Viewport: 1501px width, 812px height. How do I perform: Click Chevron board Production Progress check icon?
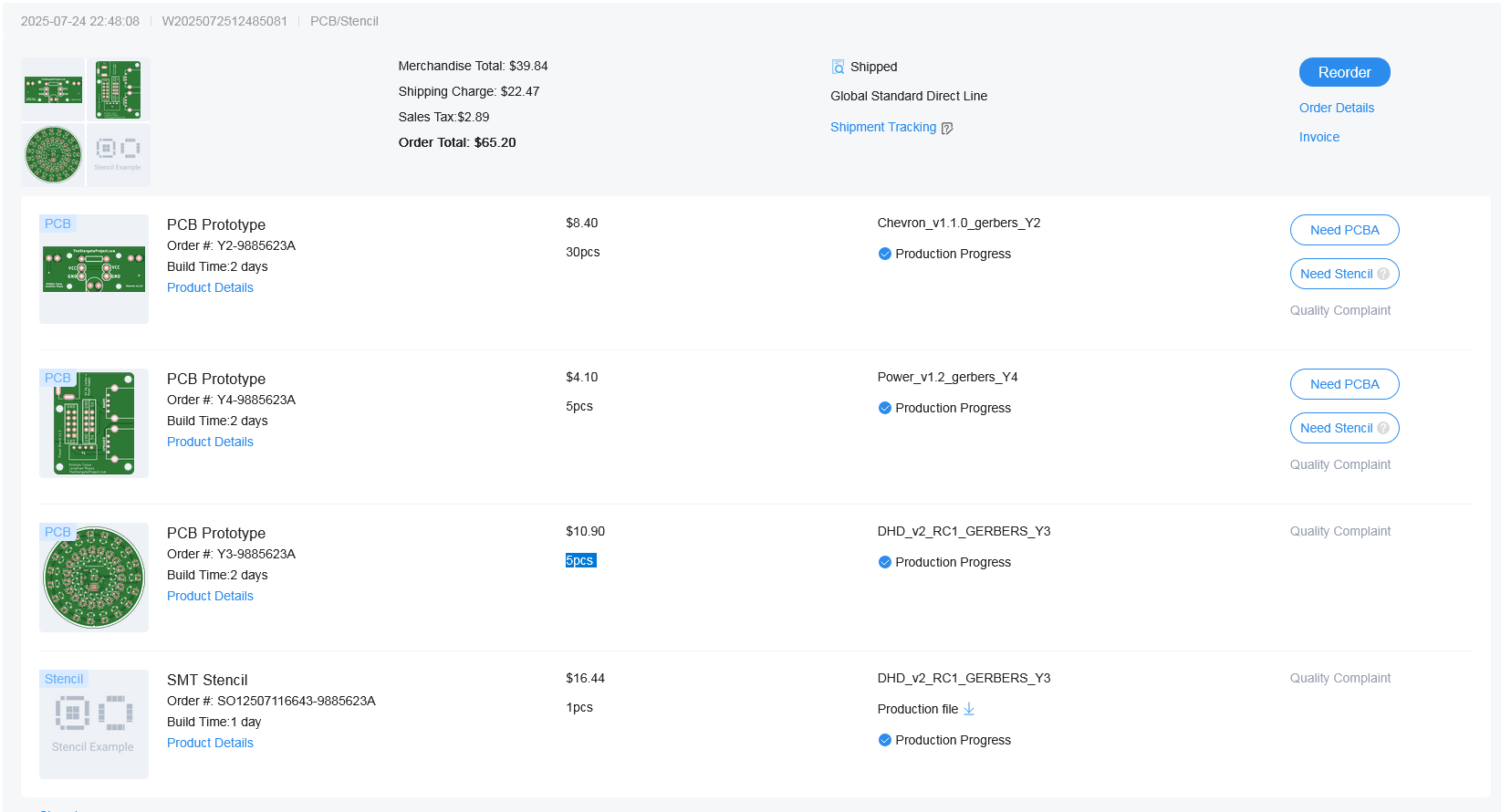coord(884,254)
